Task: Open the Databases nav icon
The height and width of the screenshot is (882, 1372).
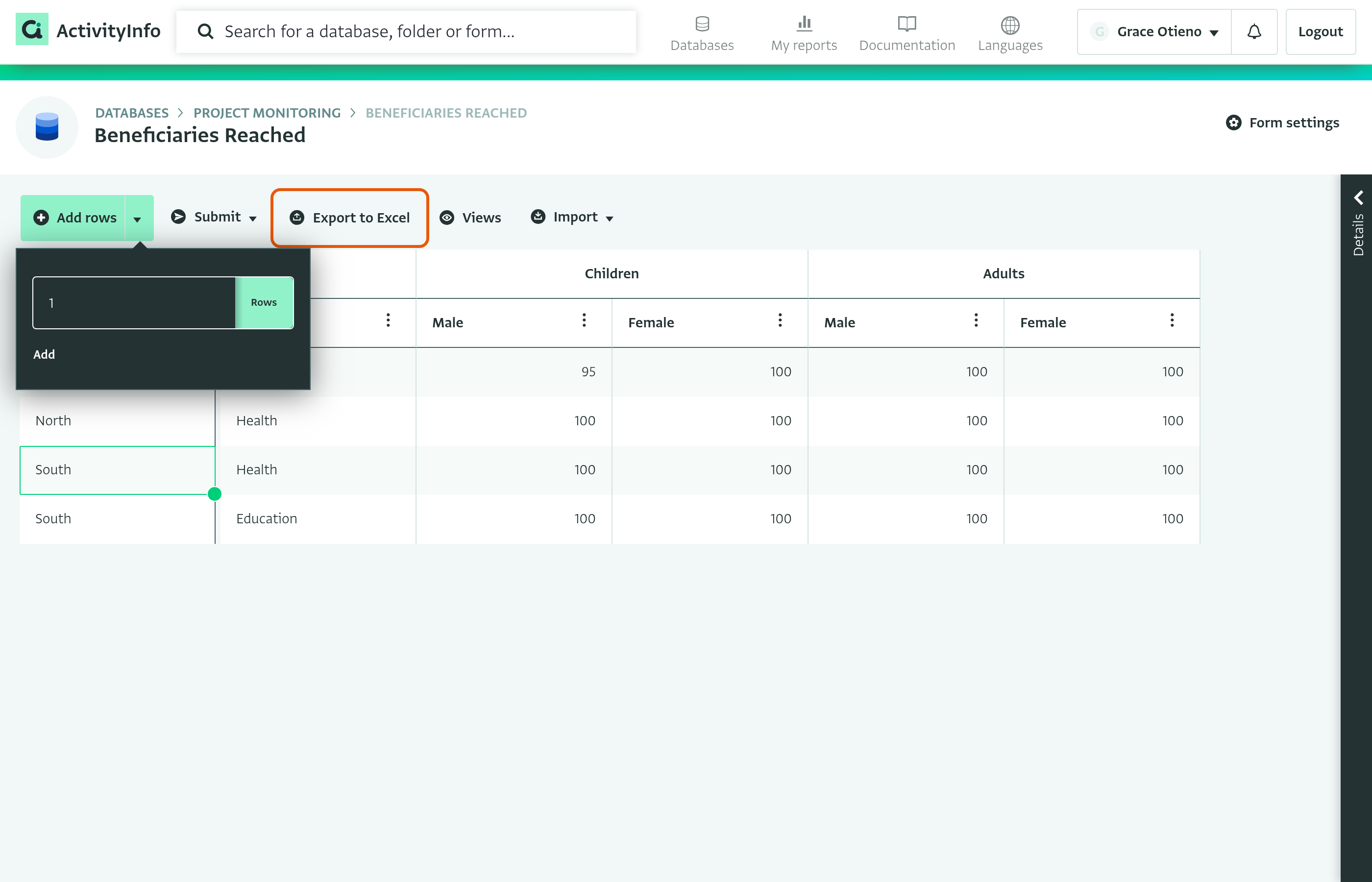Action: point(702,24)
